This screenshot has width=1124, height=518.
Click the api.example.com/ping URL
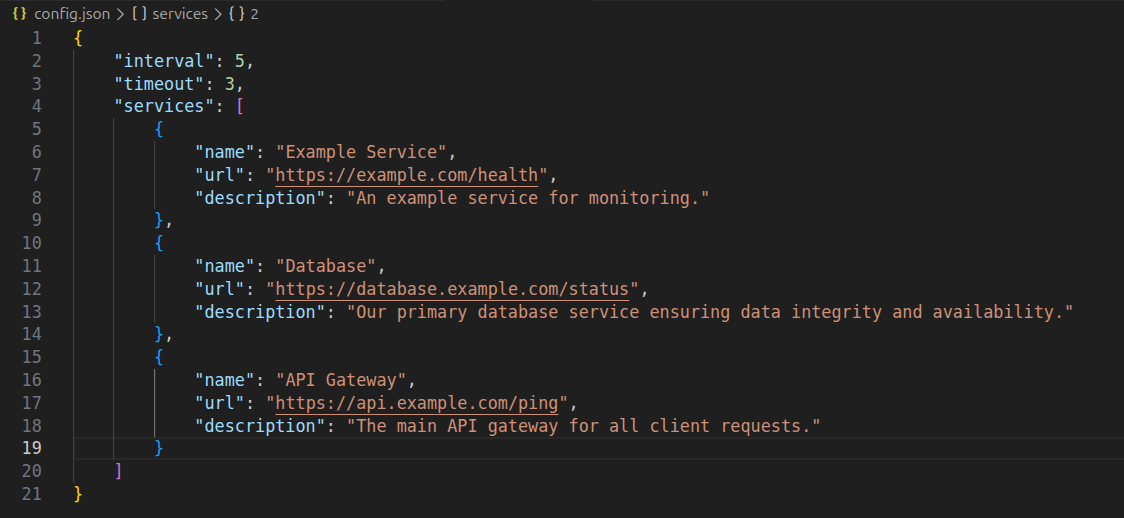(x=422, y=403)
